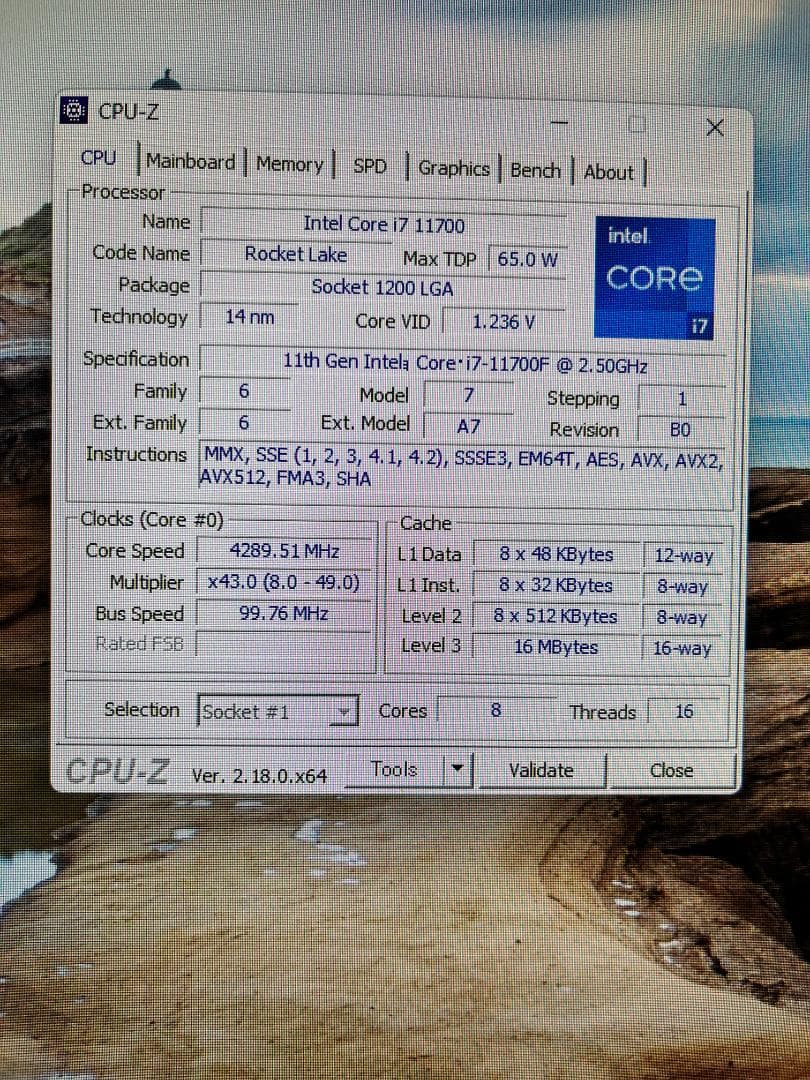Close the CPU-Z window with X
This screenshot has width=810, height=1080.
pyautogui.click(x=715, y=127)
